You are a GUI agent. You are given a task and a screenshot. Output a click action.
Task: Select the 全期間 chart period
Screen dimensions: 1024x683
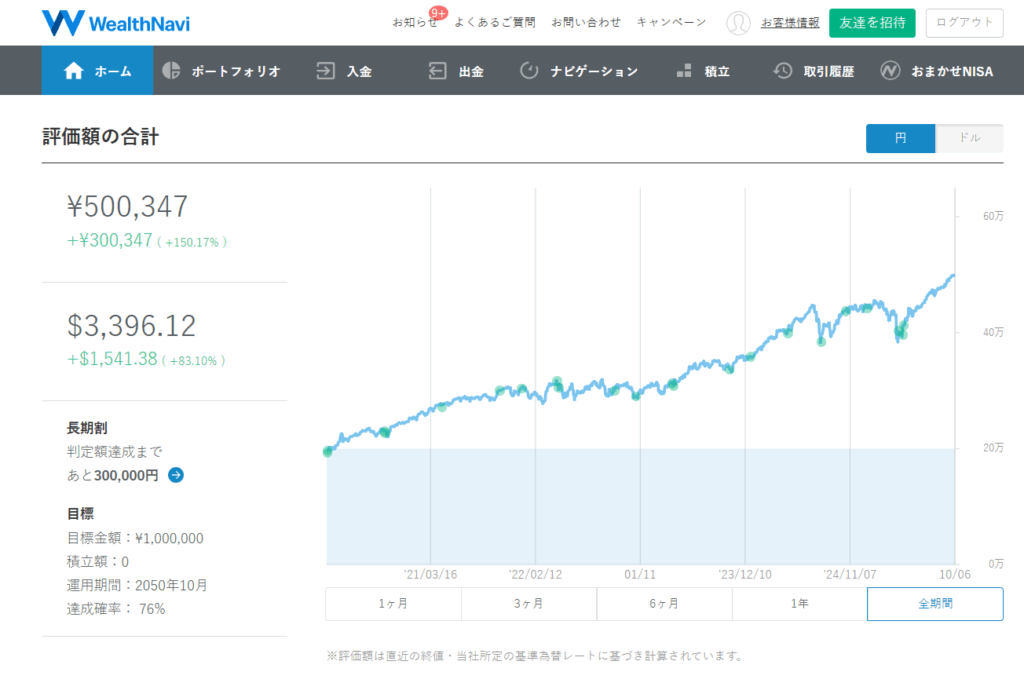(934, 604)
